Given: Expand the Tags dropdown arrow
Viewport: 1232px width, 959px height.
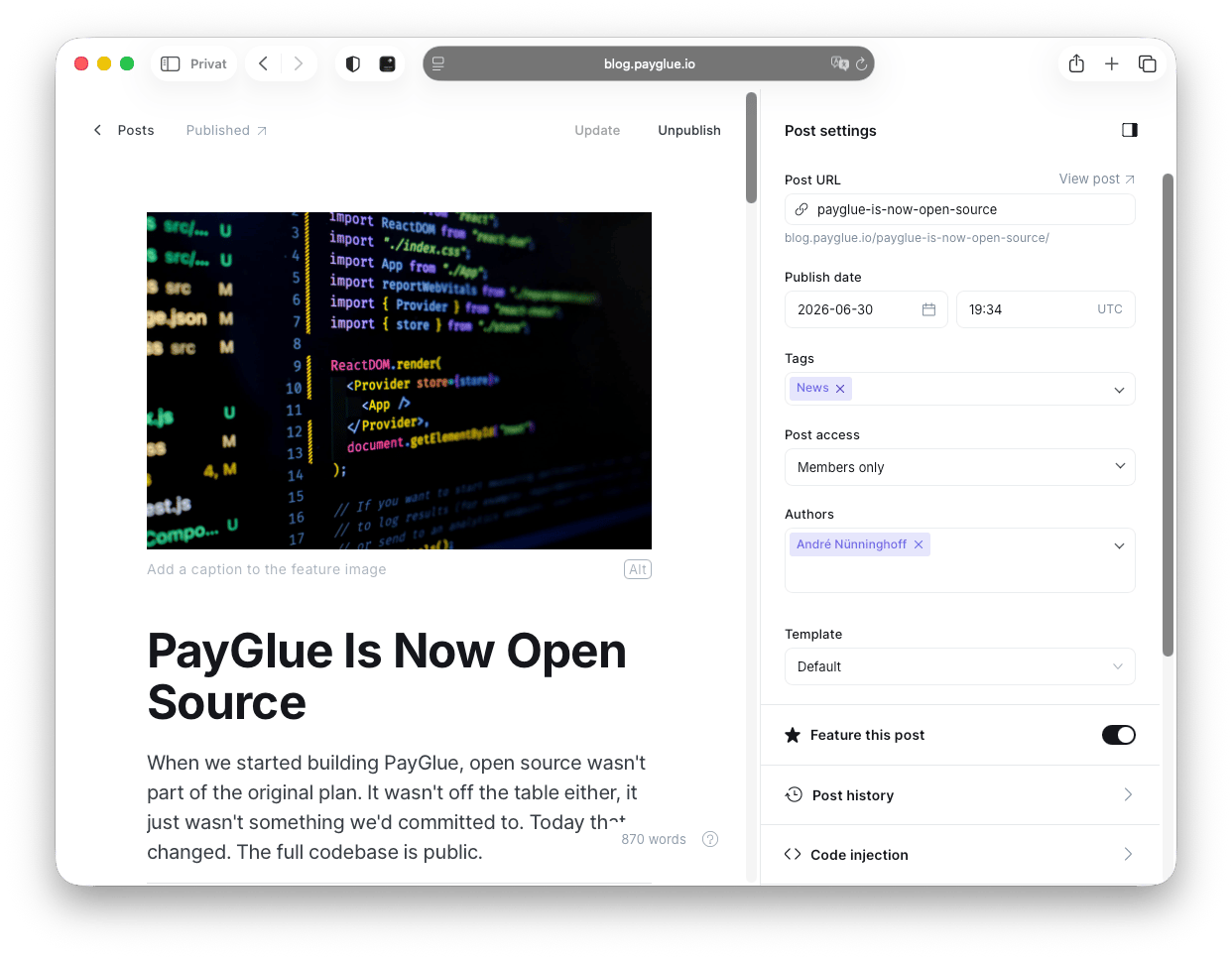Looking at the screenshot, I should [x=1119, y=390].
